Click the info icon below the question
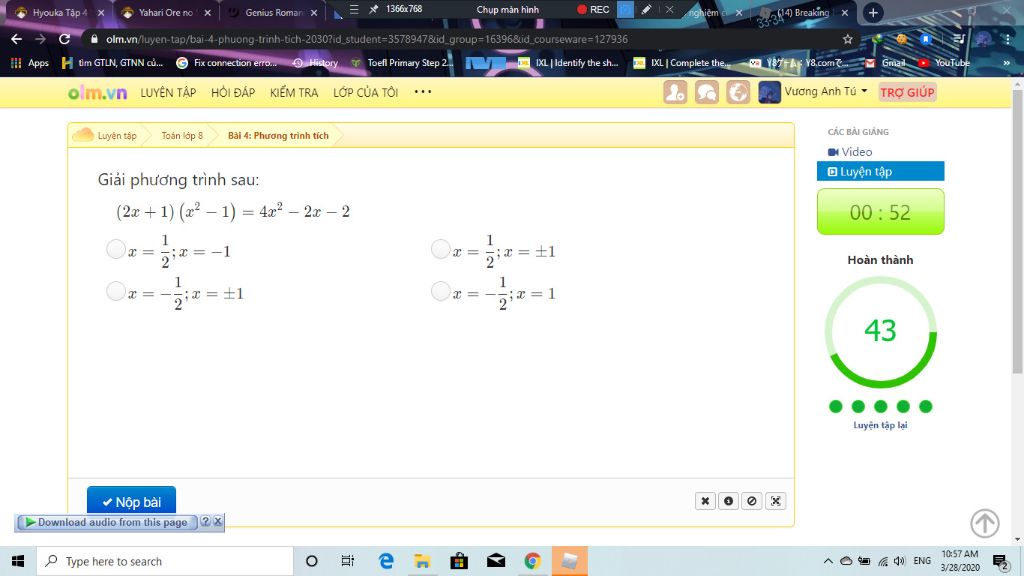 click(x=729, y=501)
